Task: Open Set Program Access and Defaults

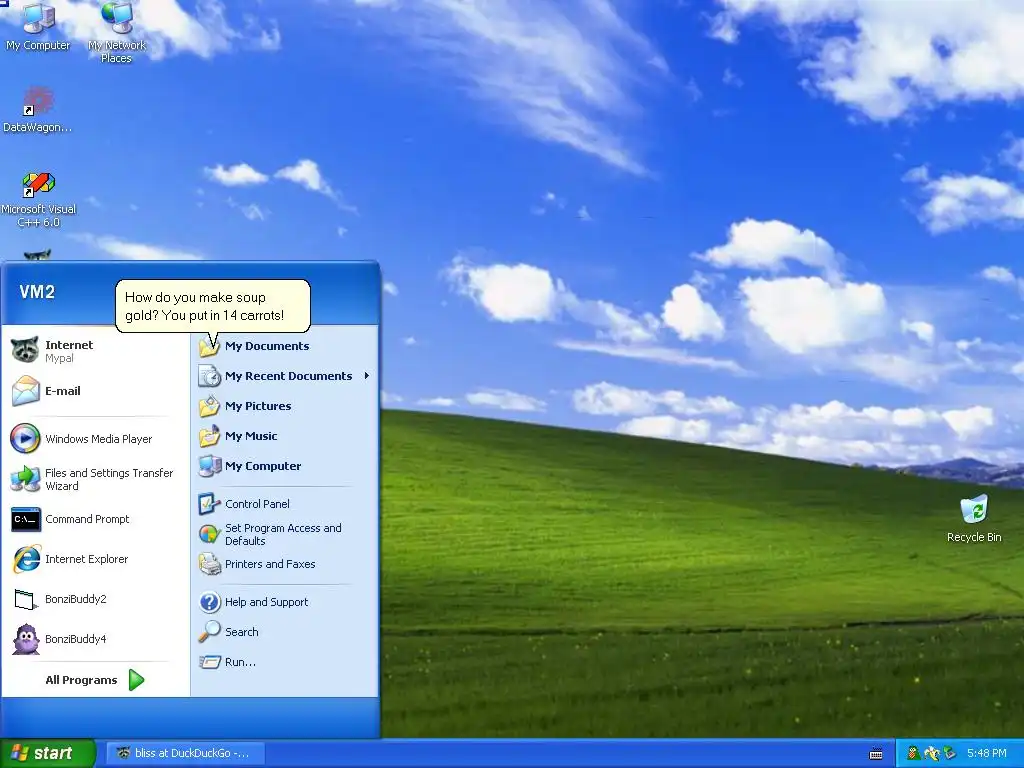Action: tap(285, 534)
